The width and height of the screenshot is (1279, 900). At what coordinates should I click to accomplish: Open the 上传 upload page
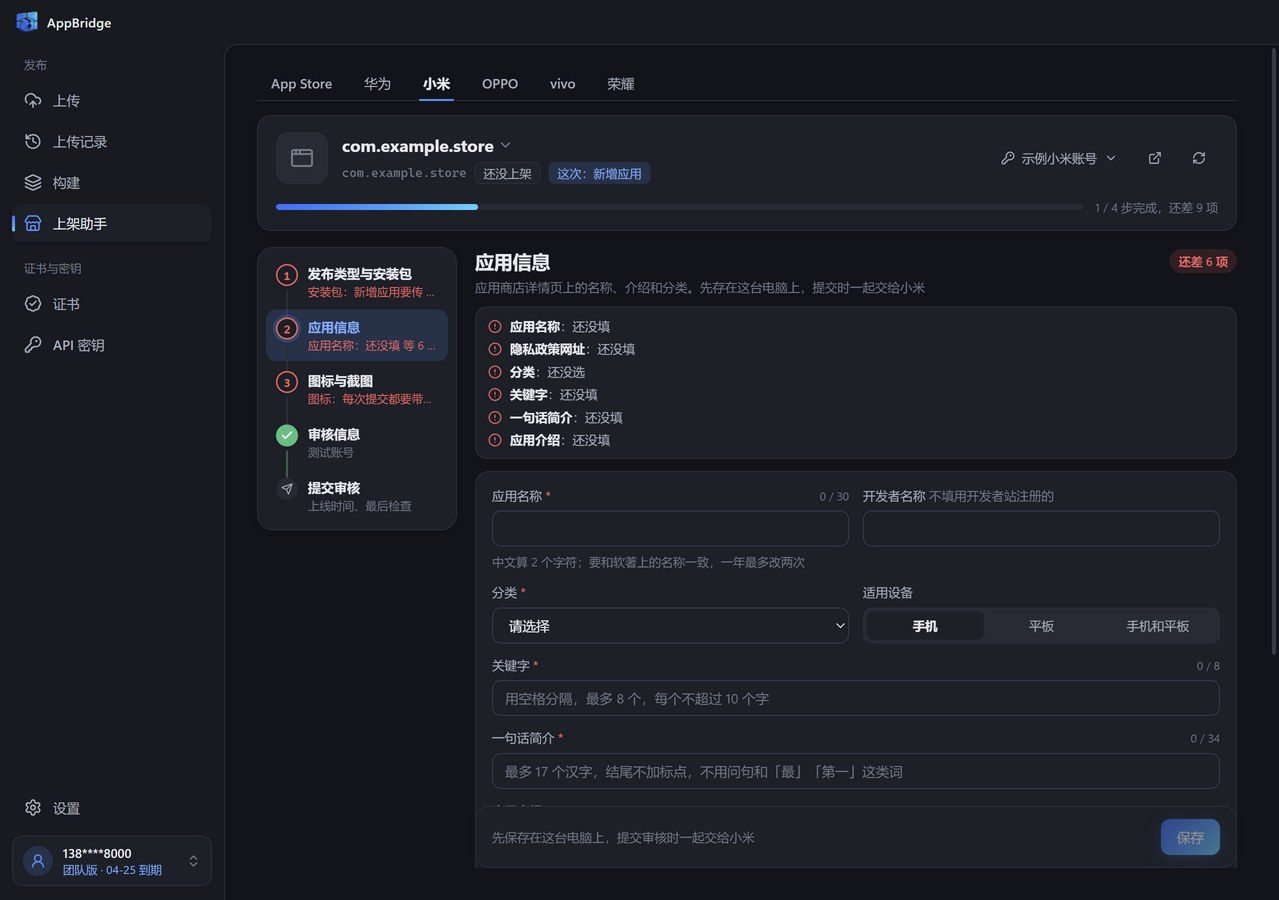tap(112, 101)
